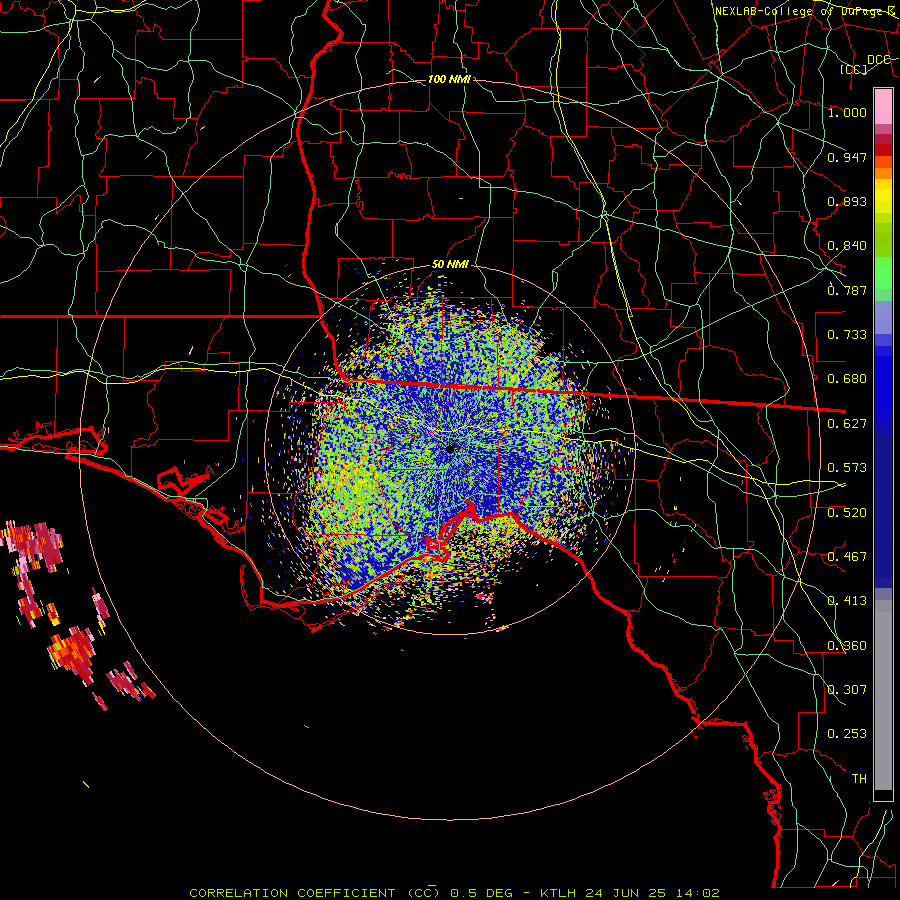The width and height of the screenshot is (900, 900).
Task: Click the 100 NMI range ring label
Action: 449,79
